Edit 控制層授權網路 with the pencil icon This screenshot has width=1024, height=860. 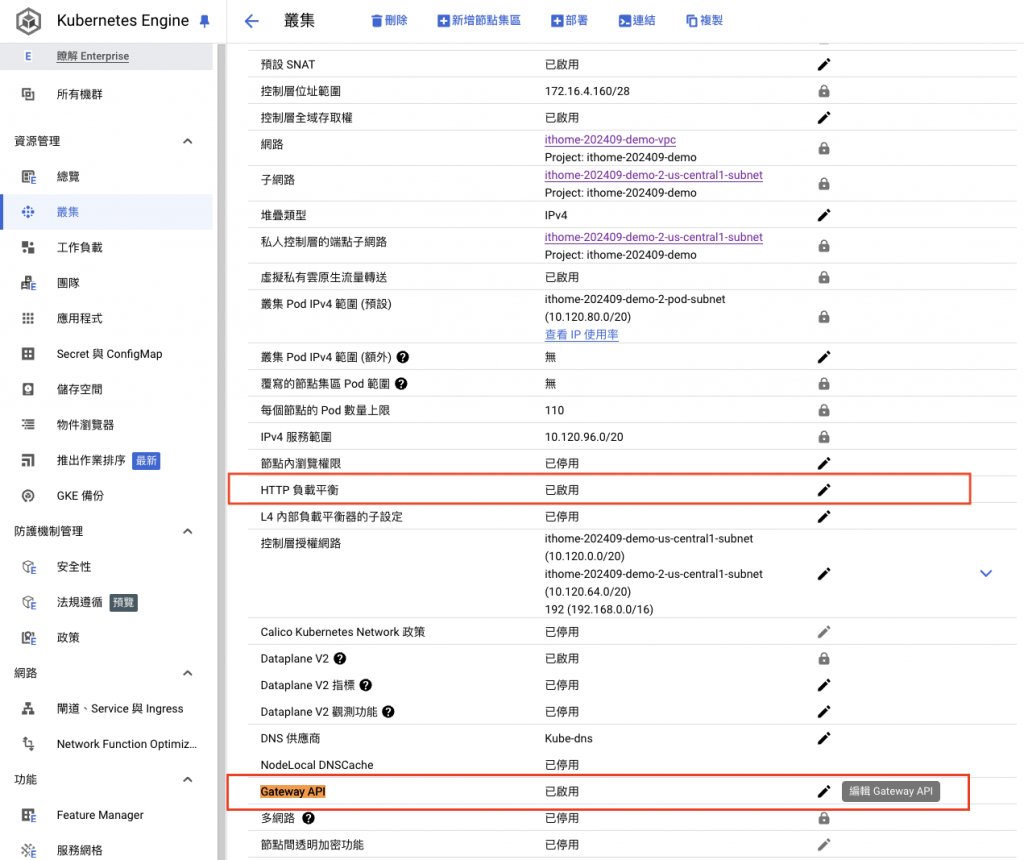coord(824,574)
